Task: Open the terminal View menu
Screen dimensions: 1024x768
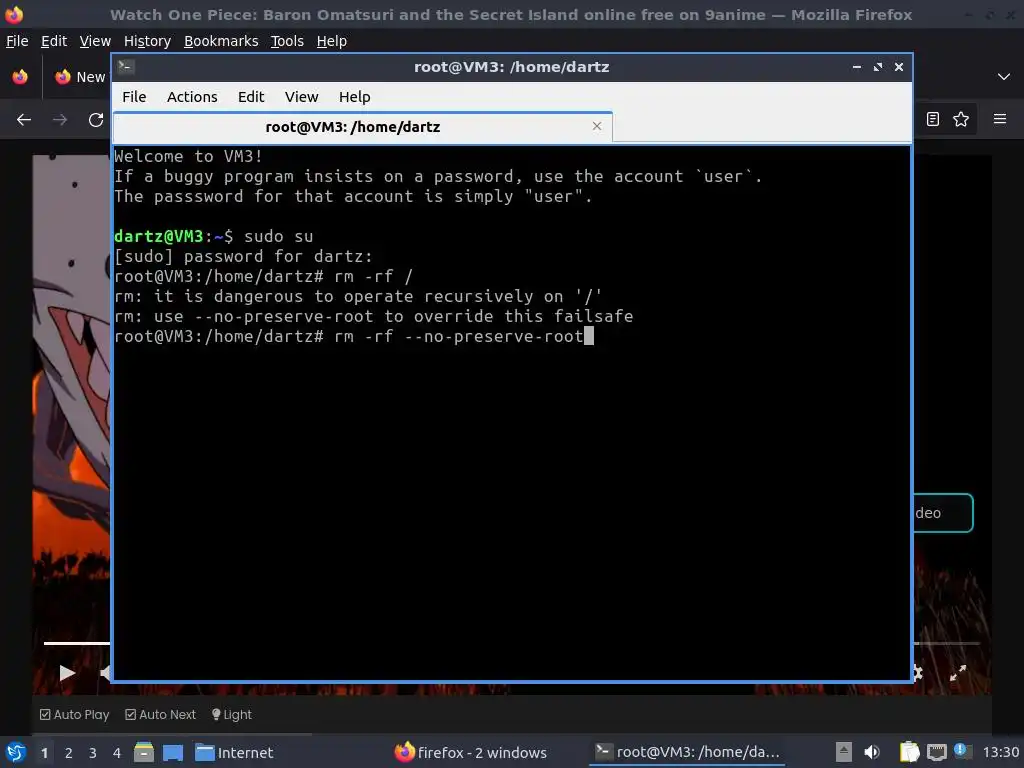Action: coord(301,97)
